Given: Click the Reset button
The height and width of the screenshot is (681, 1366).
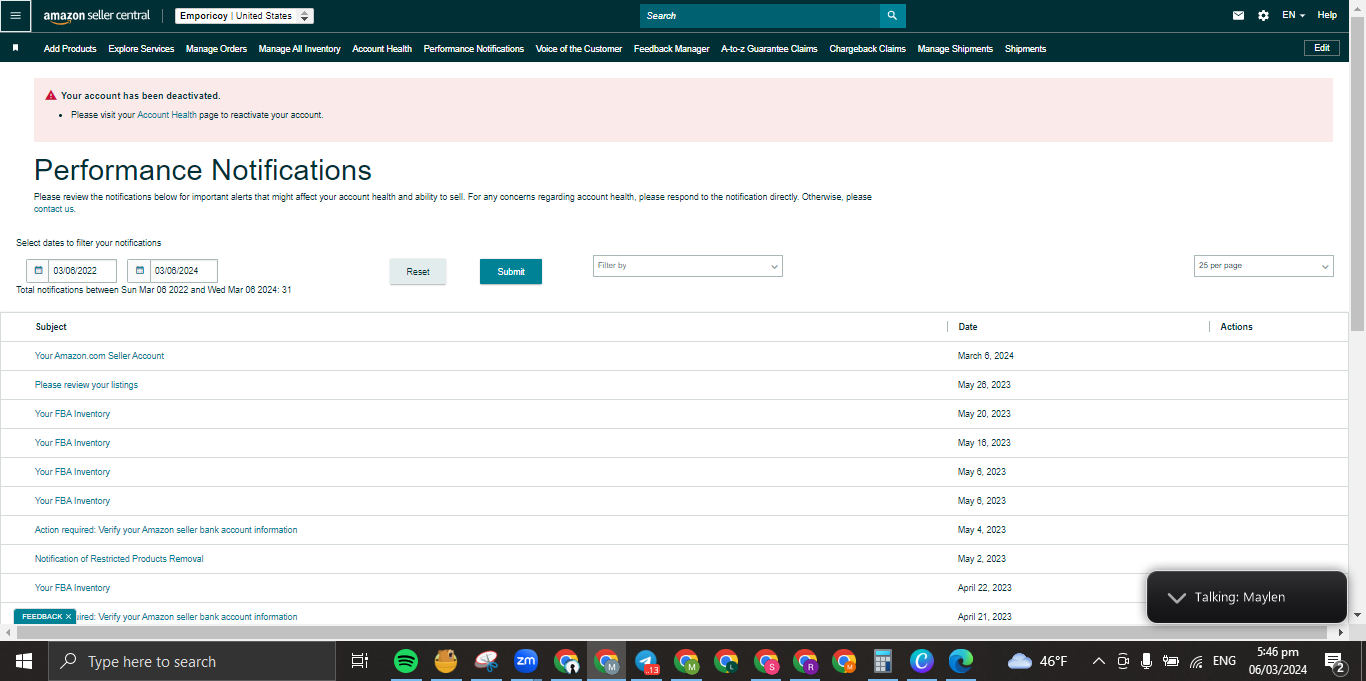Looking at the screenshot, I should (x=418, y=272).
